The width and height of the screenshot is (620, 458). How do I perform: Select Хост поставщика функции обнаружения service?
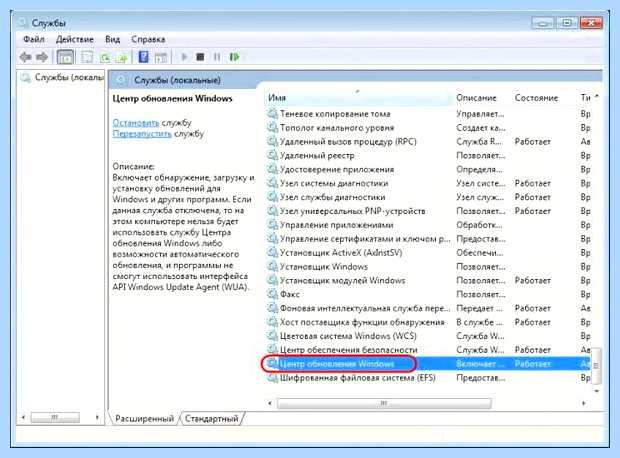point(427,322)
